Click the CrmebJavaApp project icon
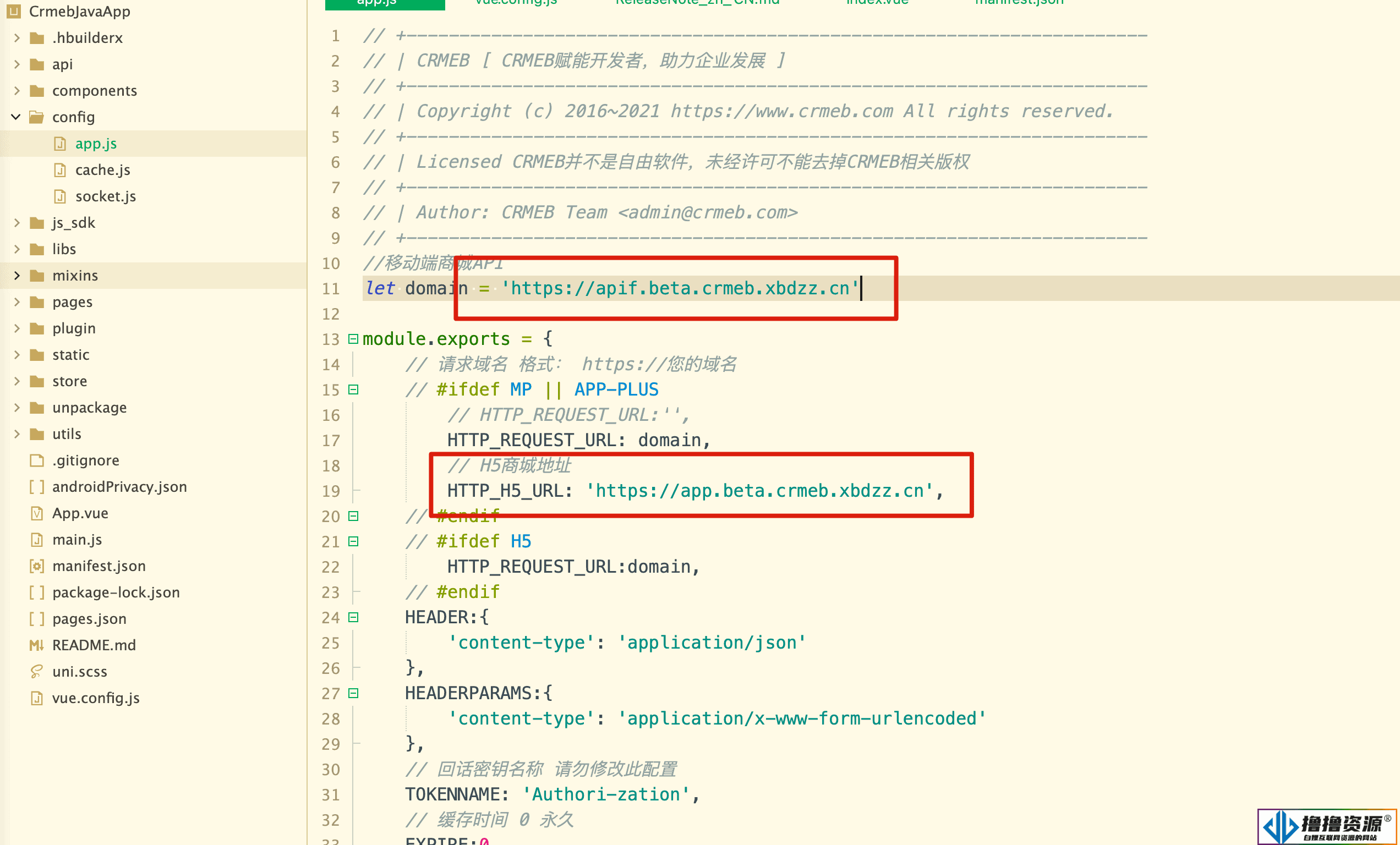Screen dimensions: 1400x845 click(14, 11)
